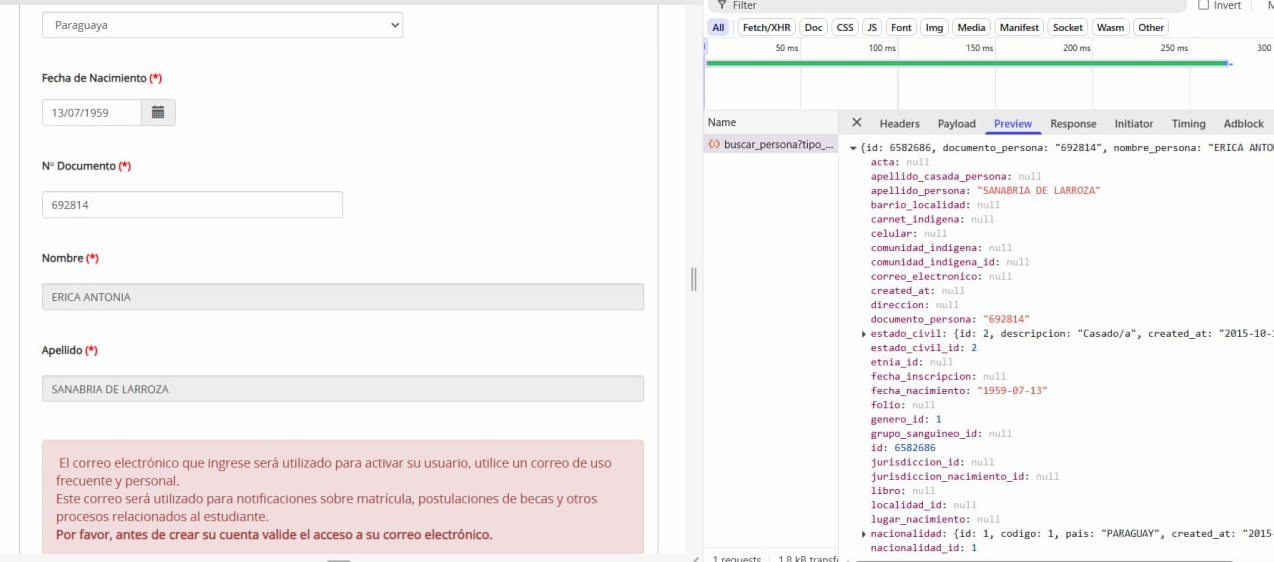Viewport: 1274px width, 562px height.
Task: Click the N° Documento input field
Action: (192, 204)
